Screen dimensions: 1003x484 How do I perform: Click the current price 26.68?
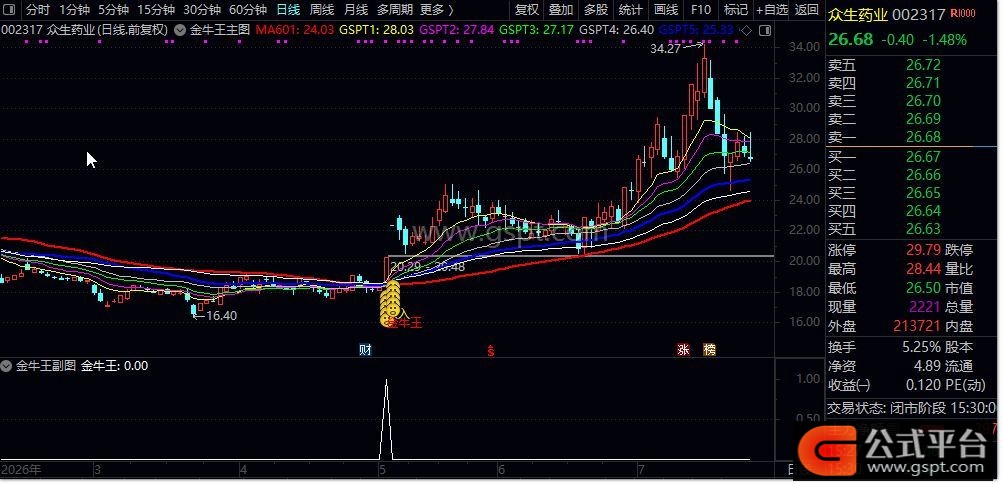[x=851, y=40]
